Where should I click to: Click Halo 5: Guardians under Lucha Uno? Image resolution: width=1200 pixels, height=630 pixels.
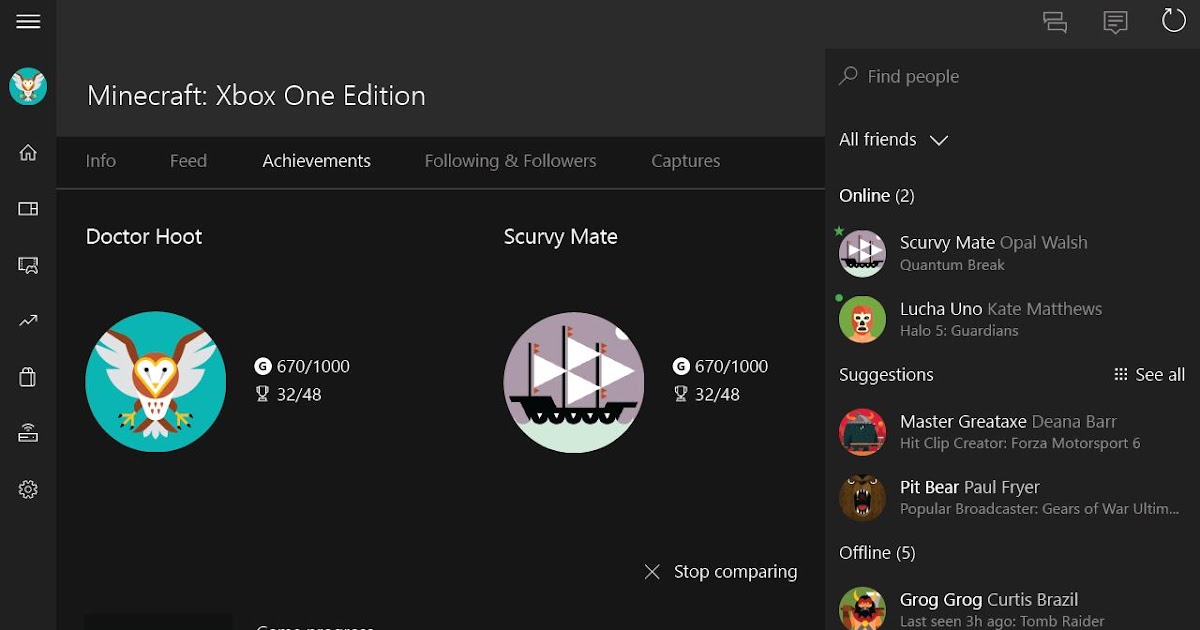959,331
